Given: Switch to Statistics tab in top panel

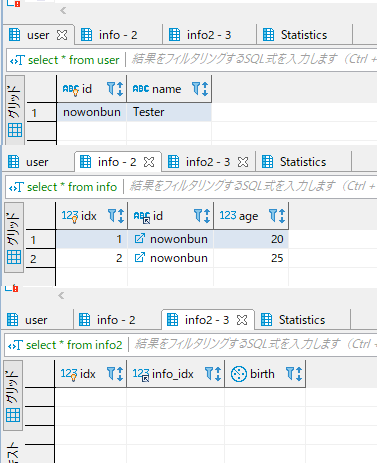Looking at the screenshot, I should click(x=304, y=35).
